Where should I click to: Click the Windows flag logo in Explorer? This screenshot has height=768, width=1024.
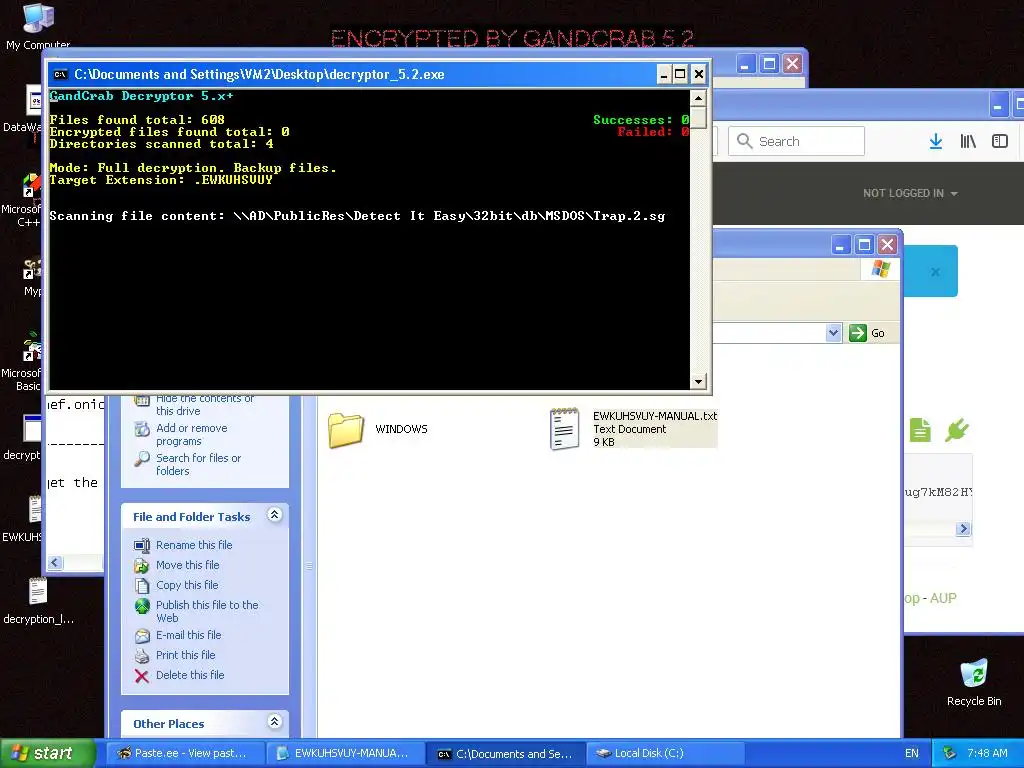pos(880,268)
